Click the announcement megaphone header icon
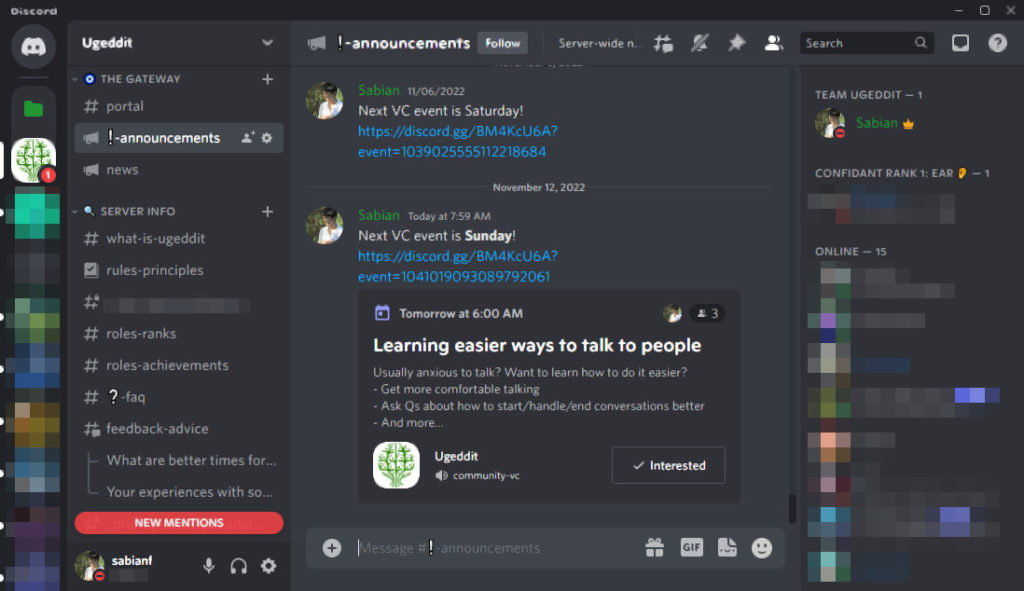The width and height of the screenshot is (1024, 591). tap(316, 43)
